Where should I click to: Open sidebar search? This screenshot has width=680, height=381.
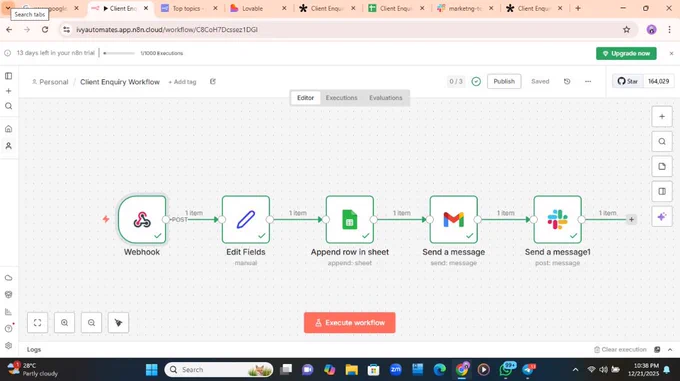8,106
